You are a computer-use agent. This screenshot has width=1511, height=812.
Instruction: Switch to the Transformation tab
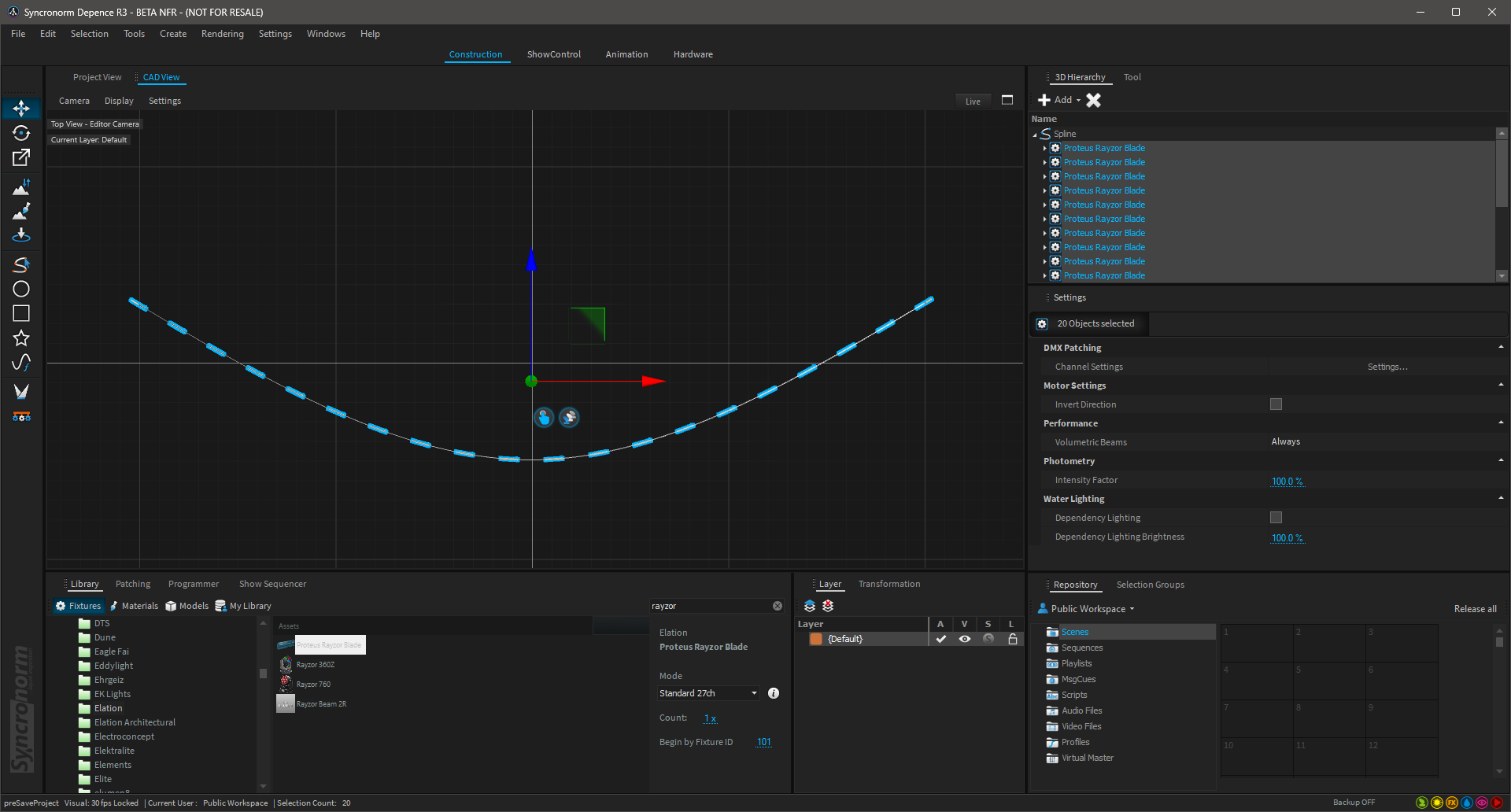(889, 584)
